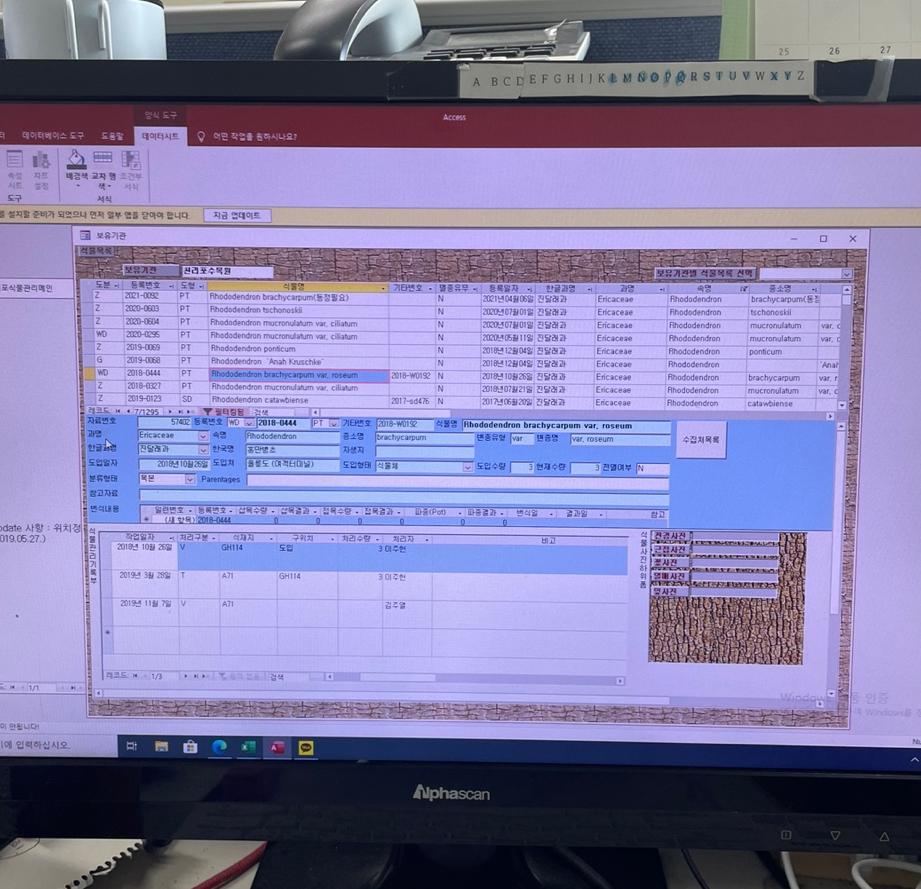
Task: Expand the 도입형태 식물체 combo box
Action: (468, 467)
